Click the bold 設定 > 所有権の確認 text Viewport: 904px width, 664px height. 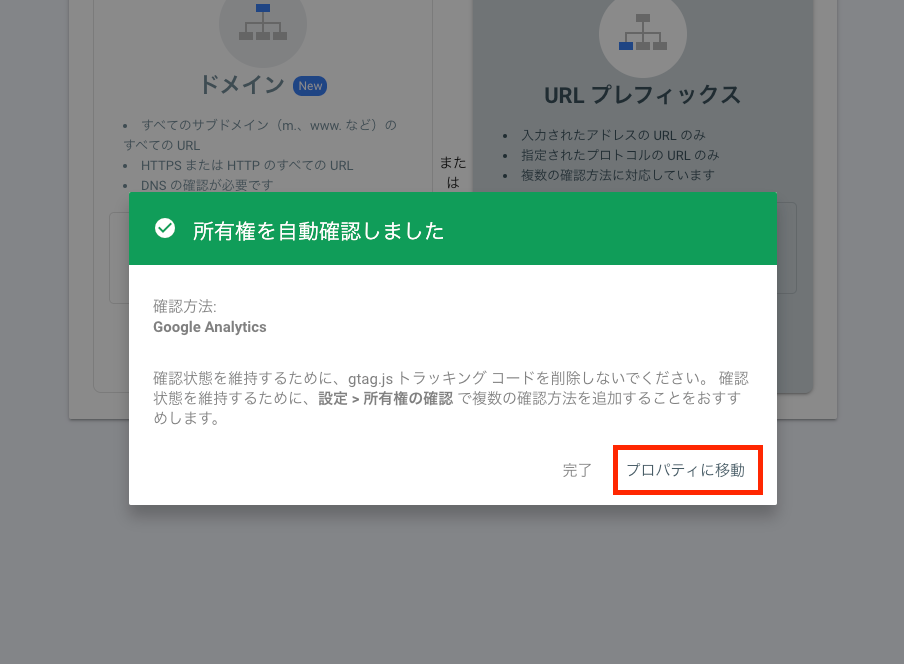386,398
